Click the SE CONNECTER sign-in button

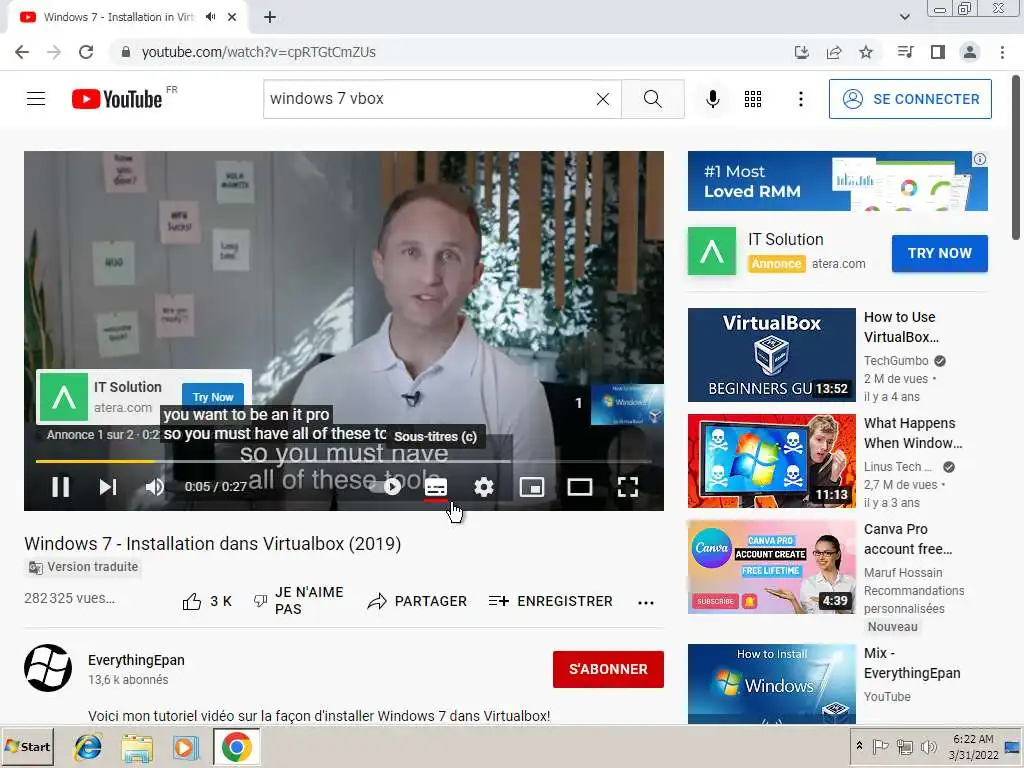910,99
